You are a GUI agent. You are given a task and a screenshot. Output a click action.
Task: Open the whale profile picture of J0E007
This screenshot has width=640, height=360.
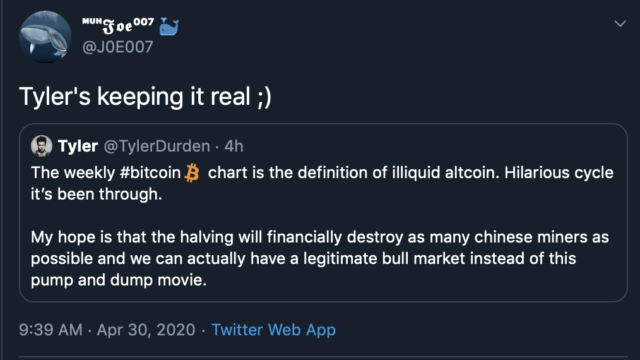click(45, 37)
